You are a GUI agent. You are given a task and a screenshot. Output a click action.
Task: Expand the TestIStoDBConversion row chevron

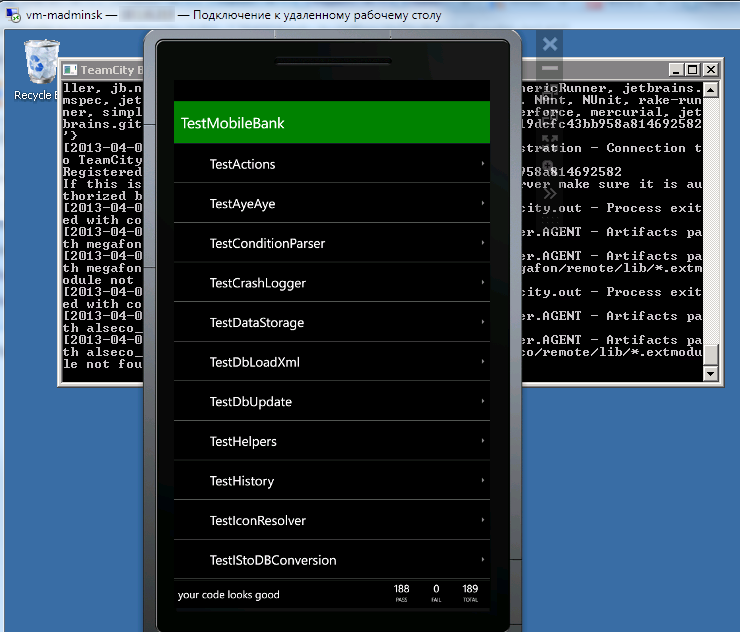point(483,560)
